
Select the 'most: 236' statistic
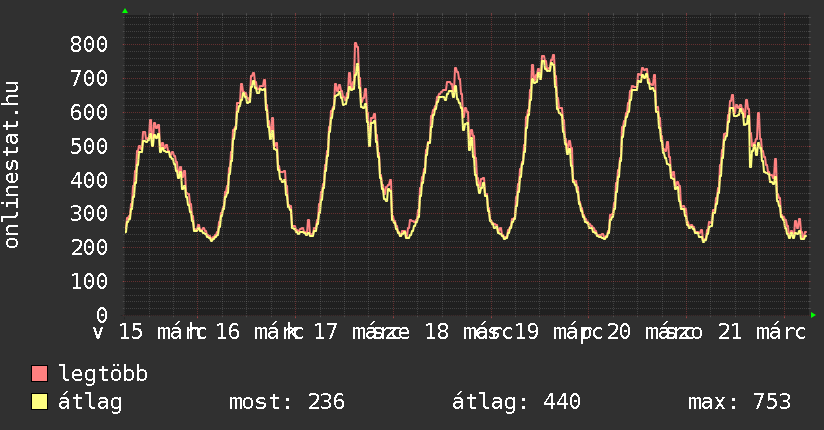(x=287, y=403)
